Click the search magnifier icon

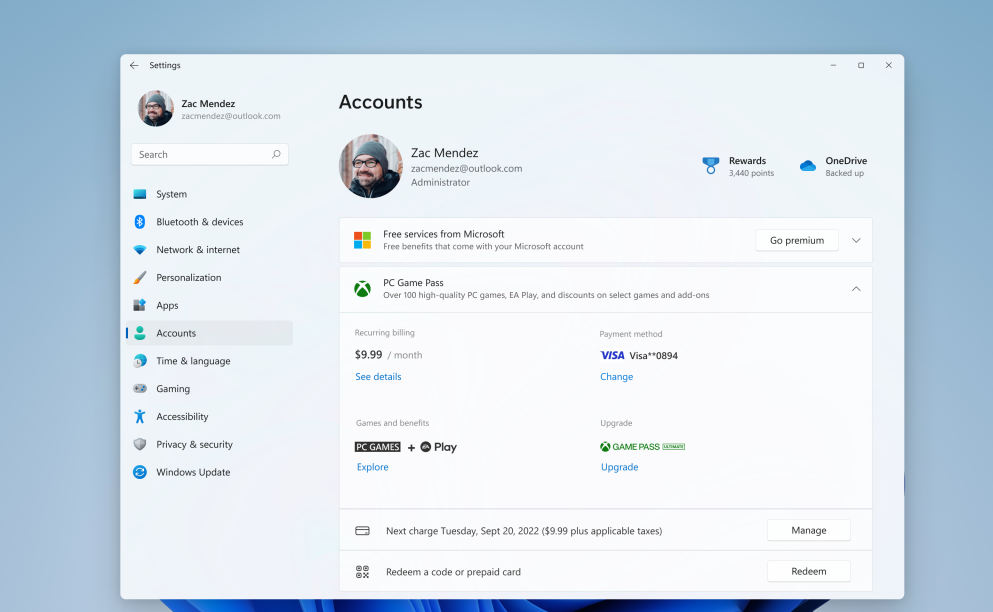(x=276, y=155)
